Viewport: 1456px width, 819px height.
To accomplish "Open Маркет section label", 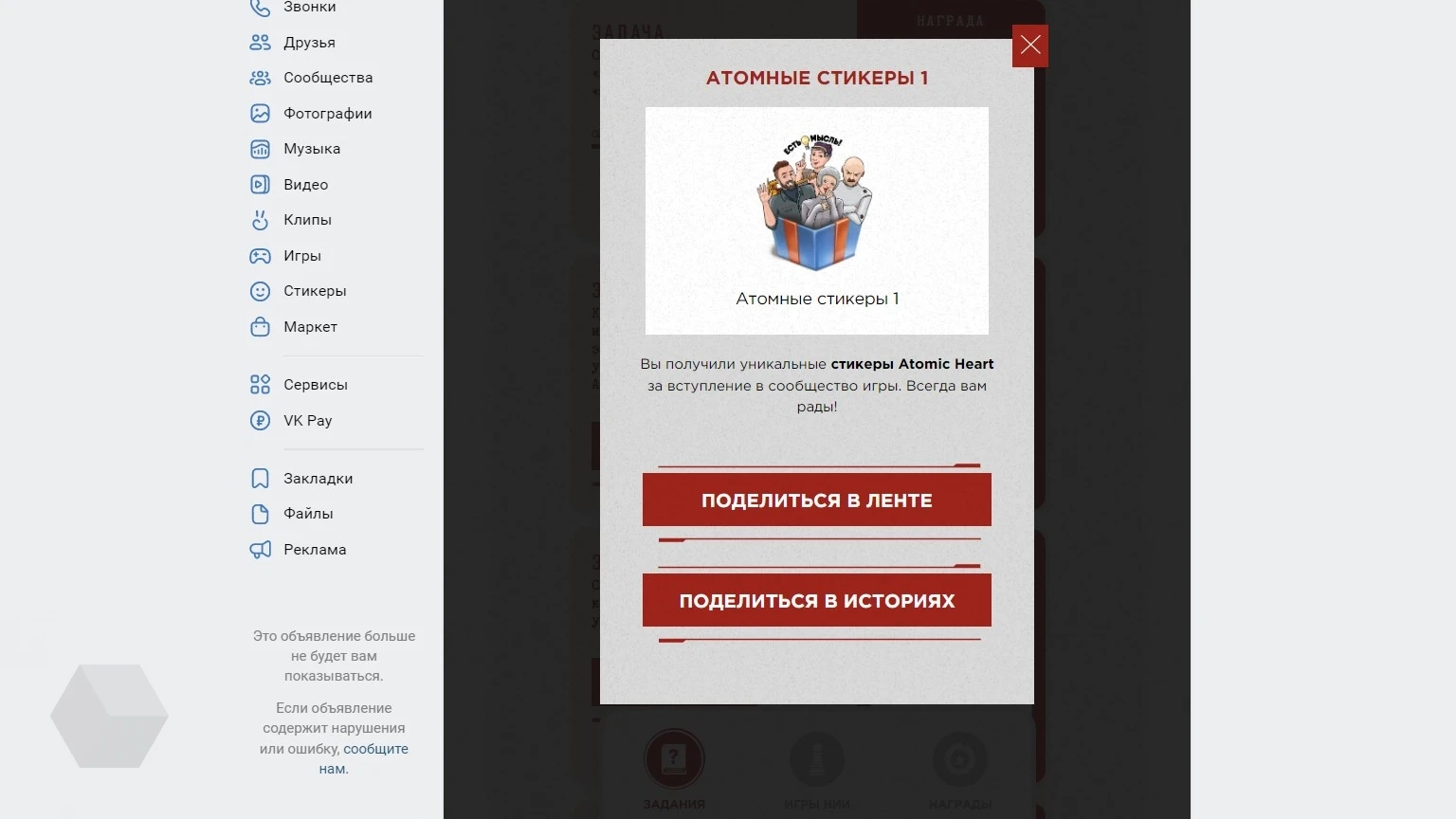I will pos(310,327).
